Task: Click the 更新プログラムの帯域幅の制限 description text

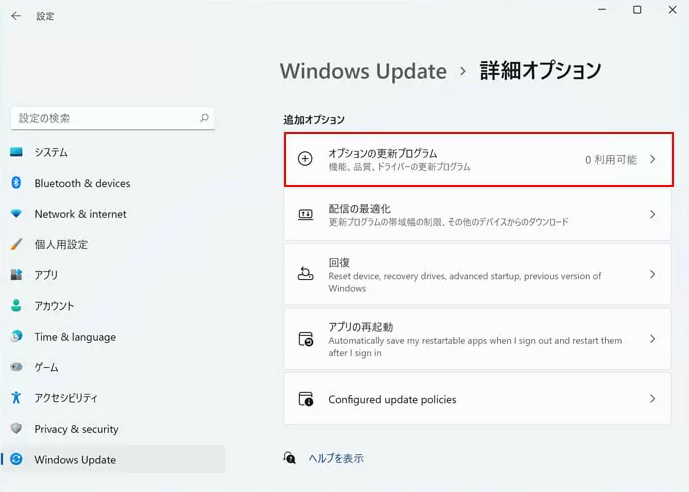Action: tap(449, 222)
